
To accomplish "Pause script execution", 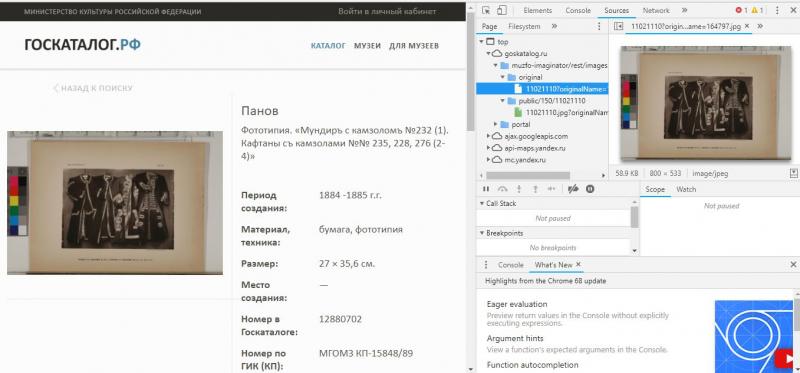I will pos(486,189).
